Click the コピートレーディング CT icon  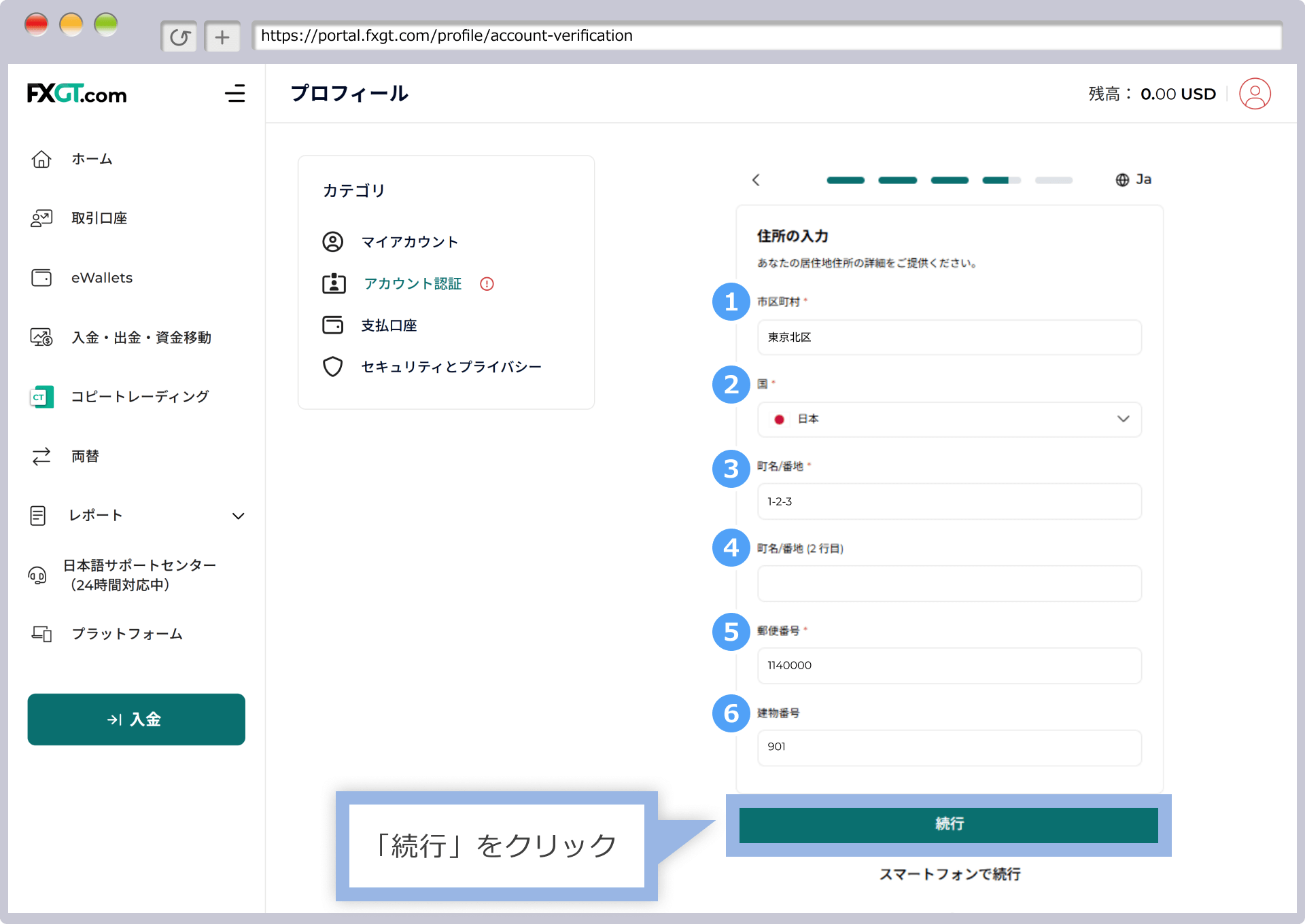(41, 397)
